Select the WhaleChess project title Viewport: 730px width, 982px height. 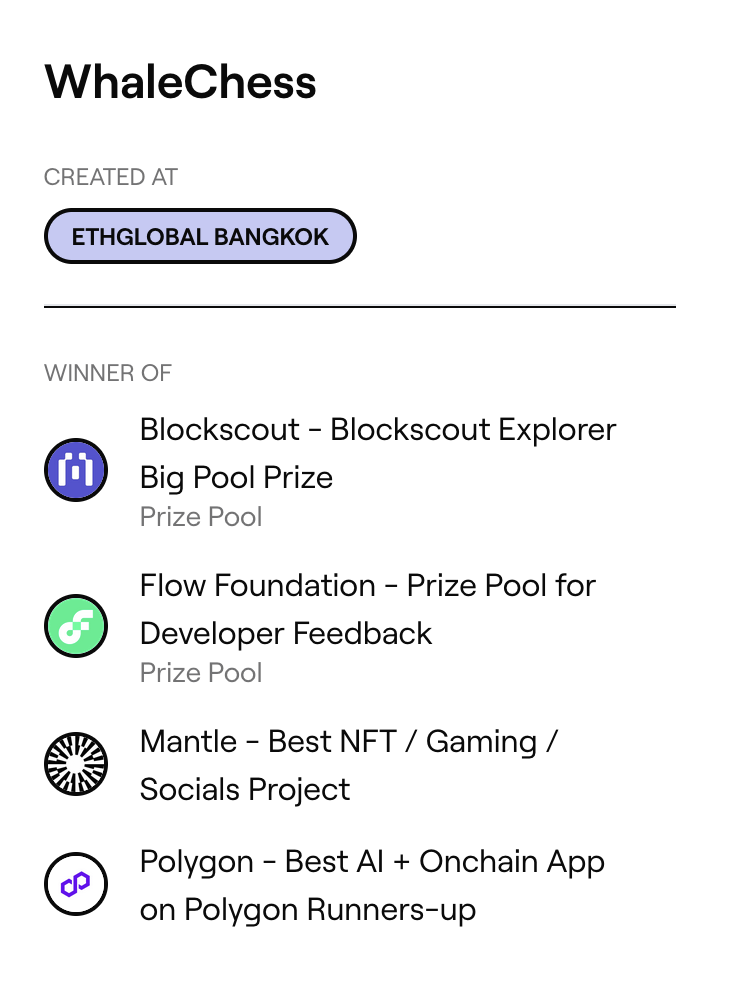click(180, 82)
